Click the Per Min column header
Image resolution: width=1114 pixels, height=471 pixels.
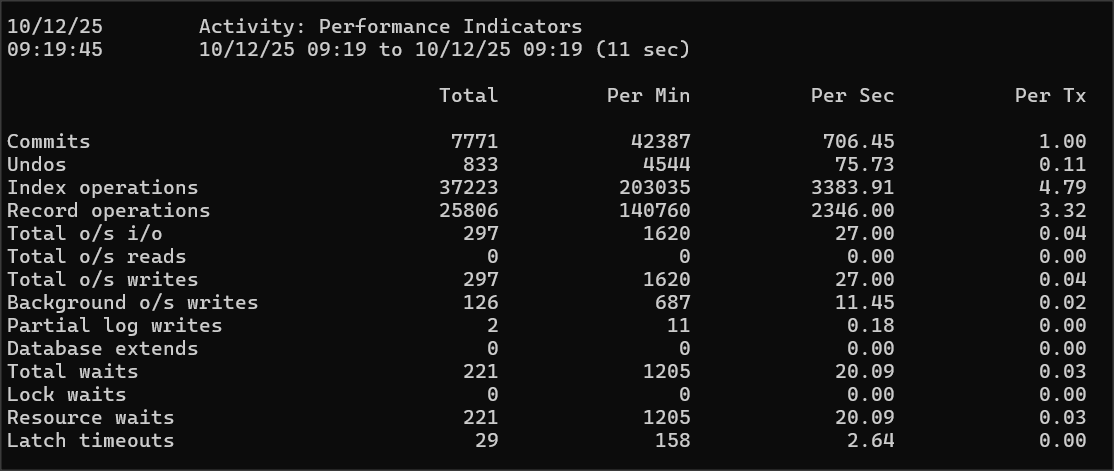[648, 96]
